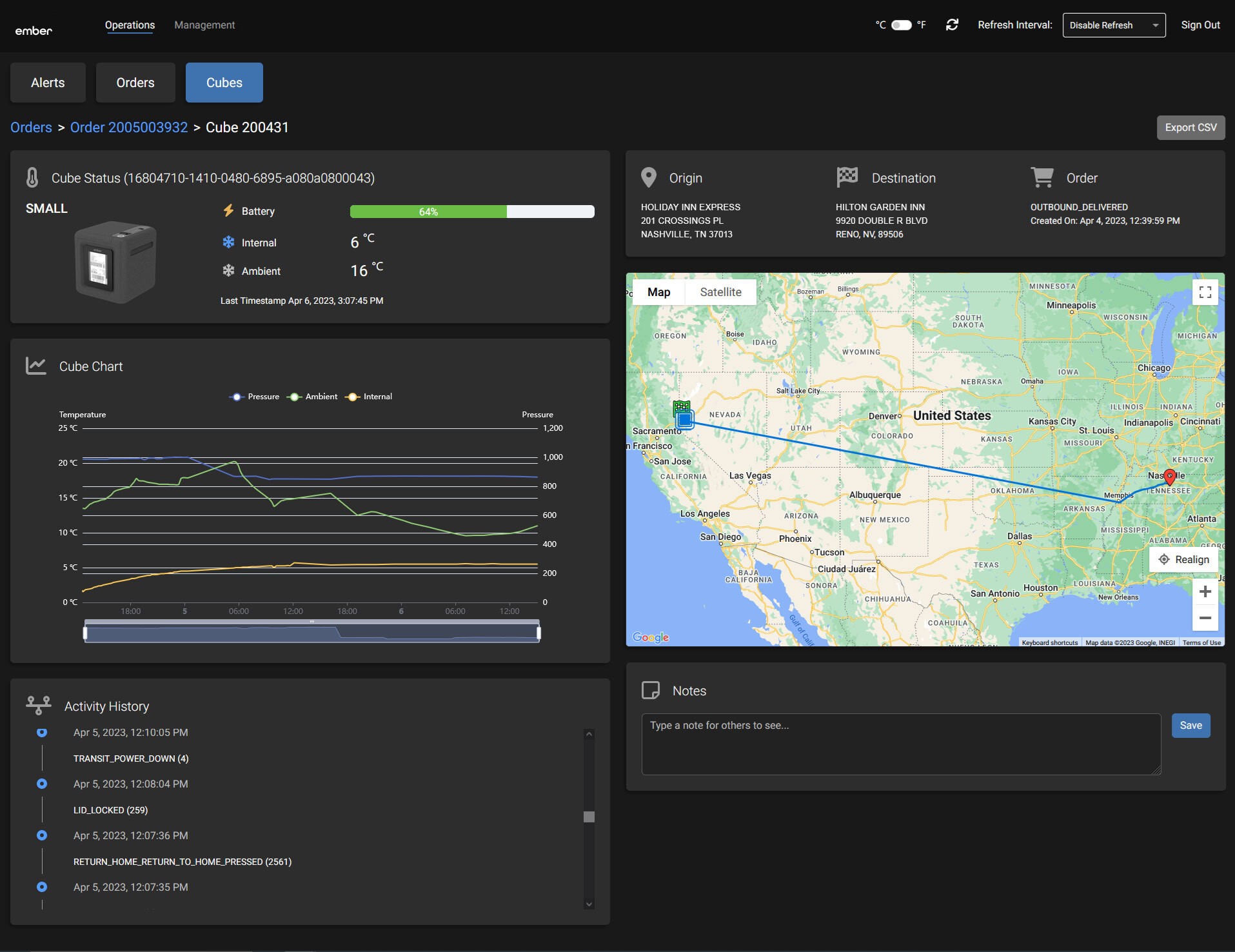Open Order 2005003932 breadcrumb link
The height and width of the screenshot is (952, 1235).
(129, 128)
